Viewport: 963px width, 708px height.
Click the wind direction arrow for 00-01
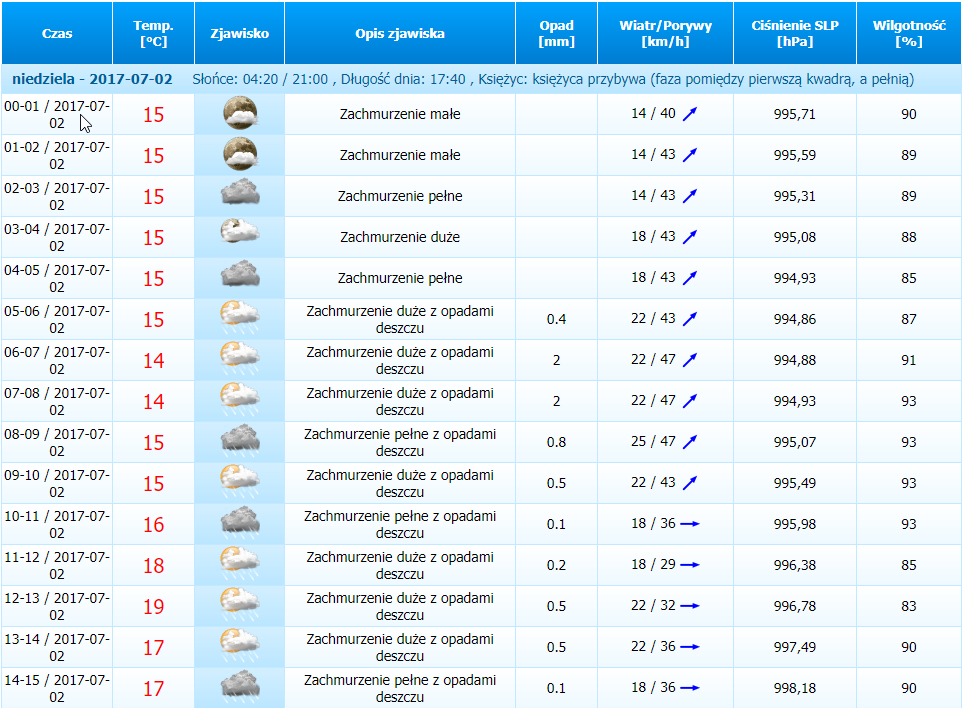[x=689, y=115]
